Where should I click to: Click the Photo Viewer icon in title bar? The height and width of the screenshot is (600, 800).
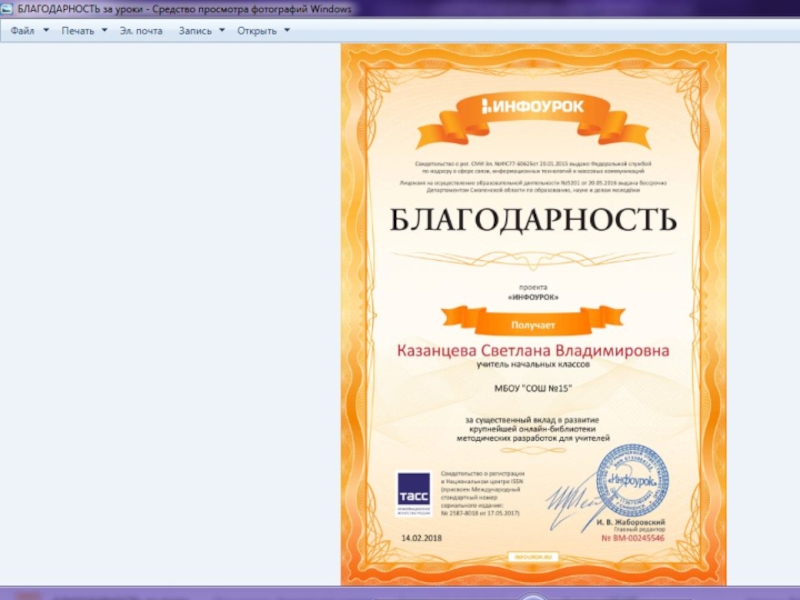(8, 9)
